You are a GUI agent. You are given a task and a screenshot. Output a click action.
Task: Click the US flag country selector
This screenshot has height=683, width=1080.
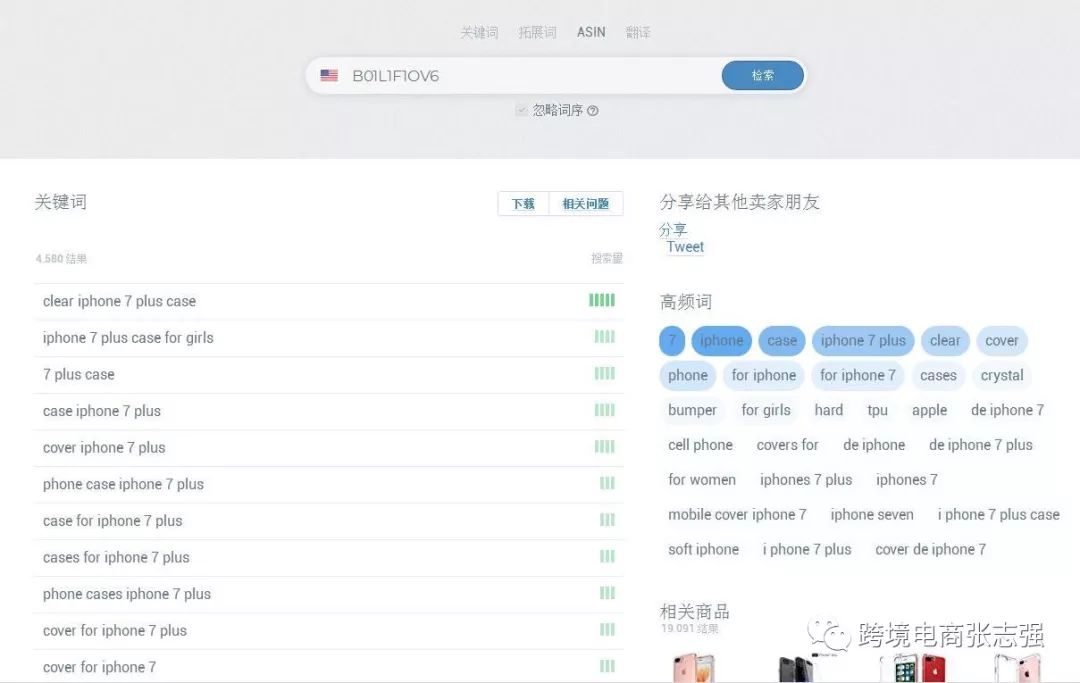[x=329, y=76]
